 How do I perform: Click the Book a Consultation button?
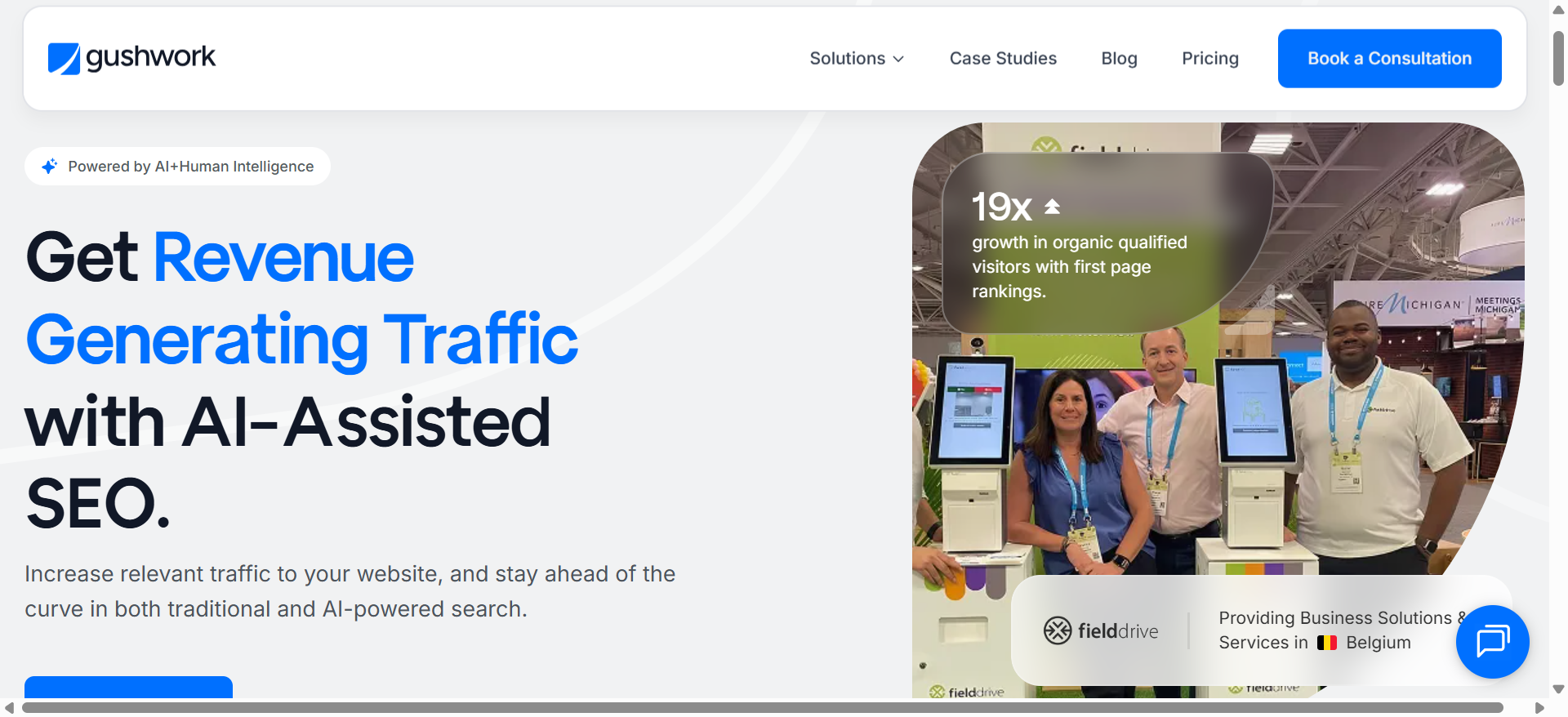[1388, 59]
